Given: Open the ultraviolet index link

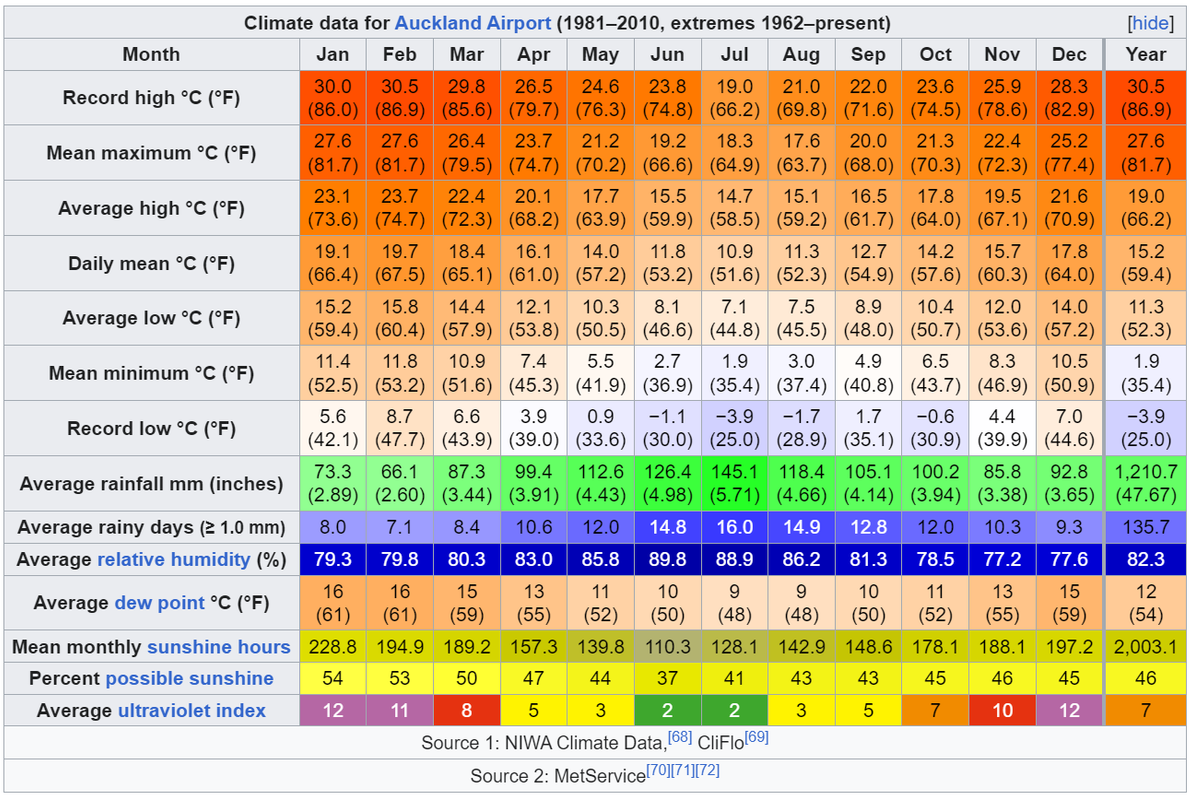Looking at the screenshot, I should [x=192, y=710].
